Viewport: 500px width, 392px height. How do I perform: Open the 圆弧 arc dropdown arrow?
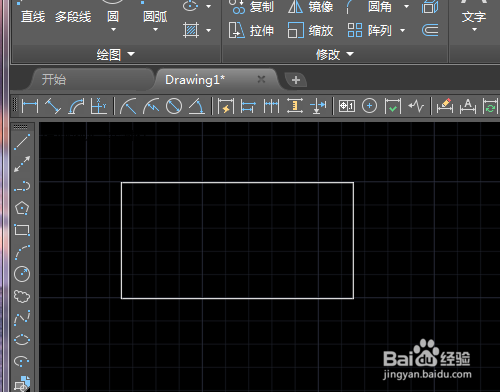tap(155, 30)
